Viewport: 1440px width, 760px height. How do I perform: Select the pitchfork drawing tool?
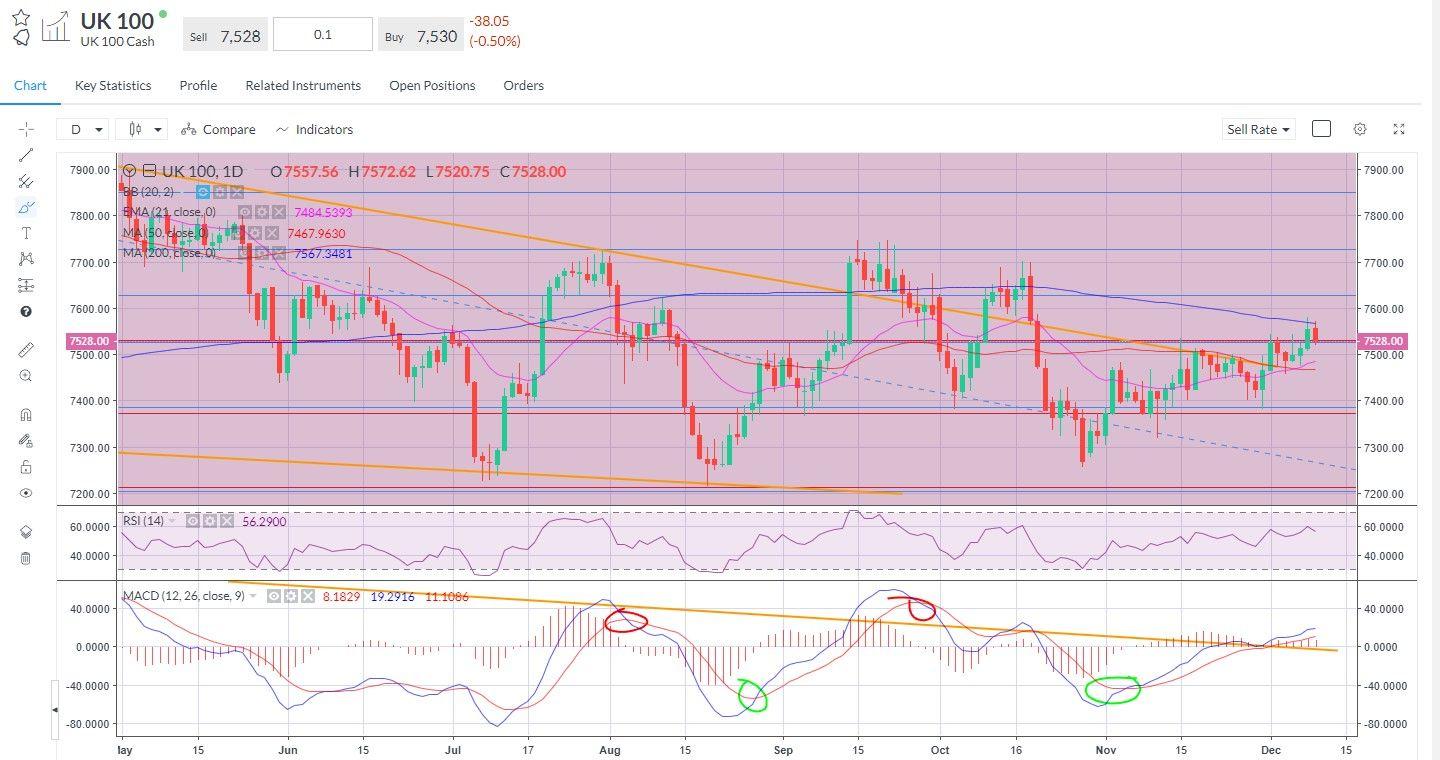(26, 181)
